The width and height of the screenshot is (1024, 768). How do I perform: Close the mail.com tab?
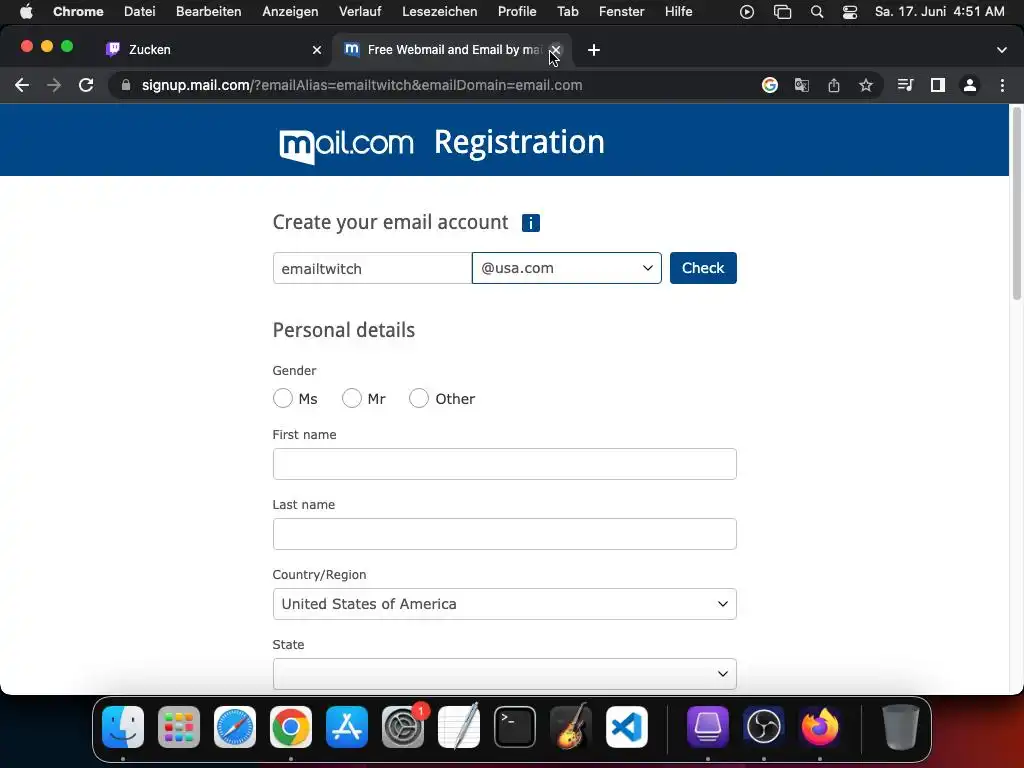(556, 50)
